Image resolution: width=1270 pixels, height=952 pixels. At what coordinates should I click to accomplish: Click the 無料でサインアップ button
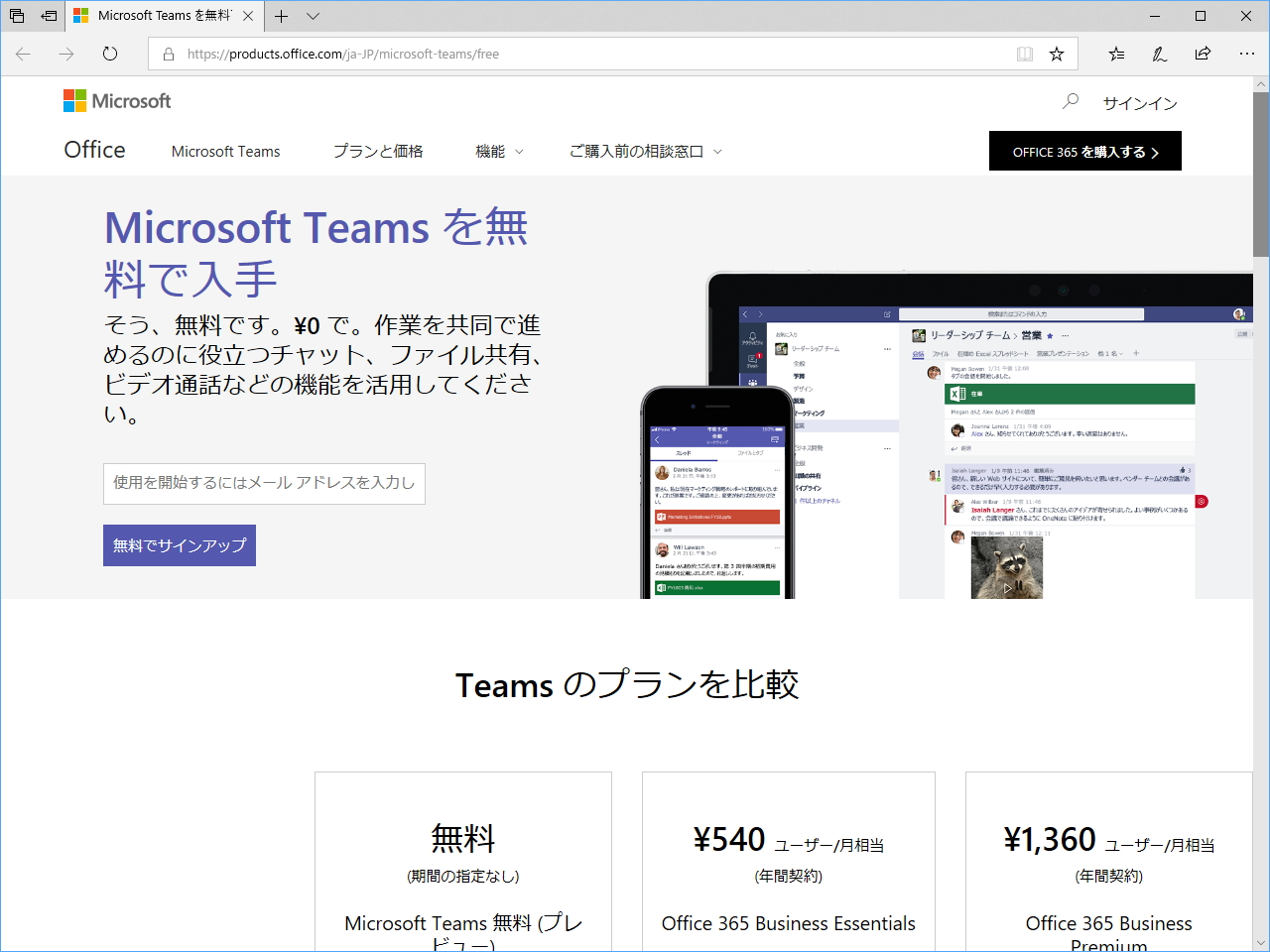tap(180, 545)
